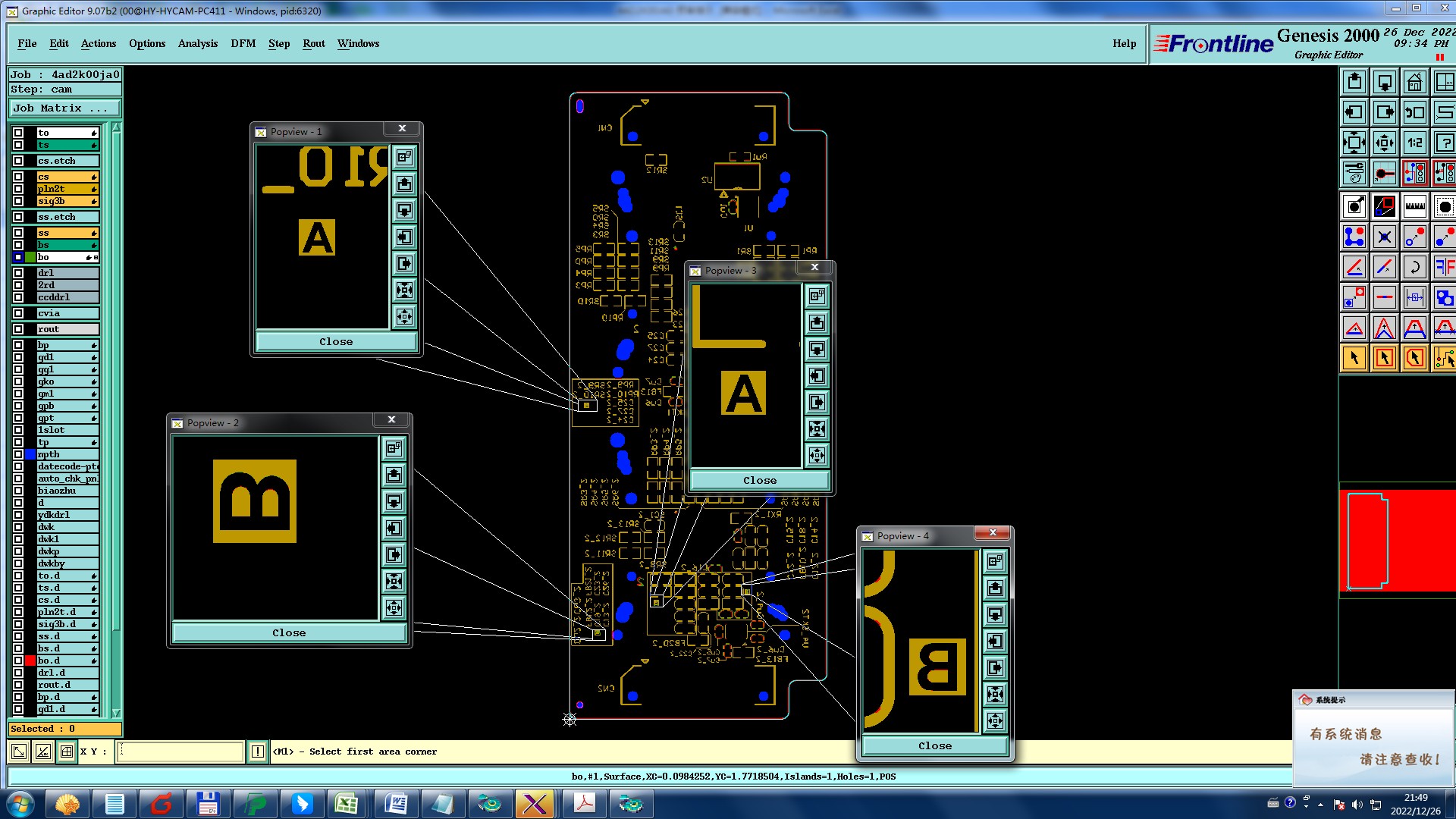Open the Job Matrix panel
1456x819 pixels.
pyautogui.click(x=64, y=108)
